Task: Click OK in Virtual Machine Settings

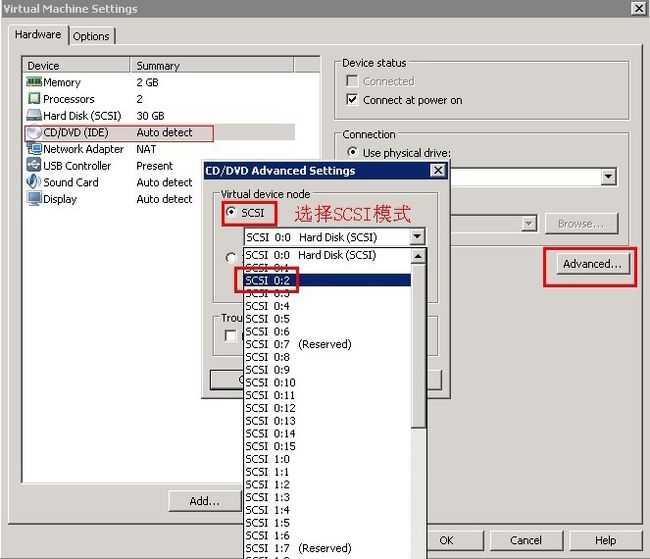Action: tap(455, 540)
